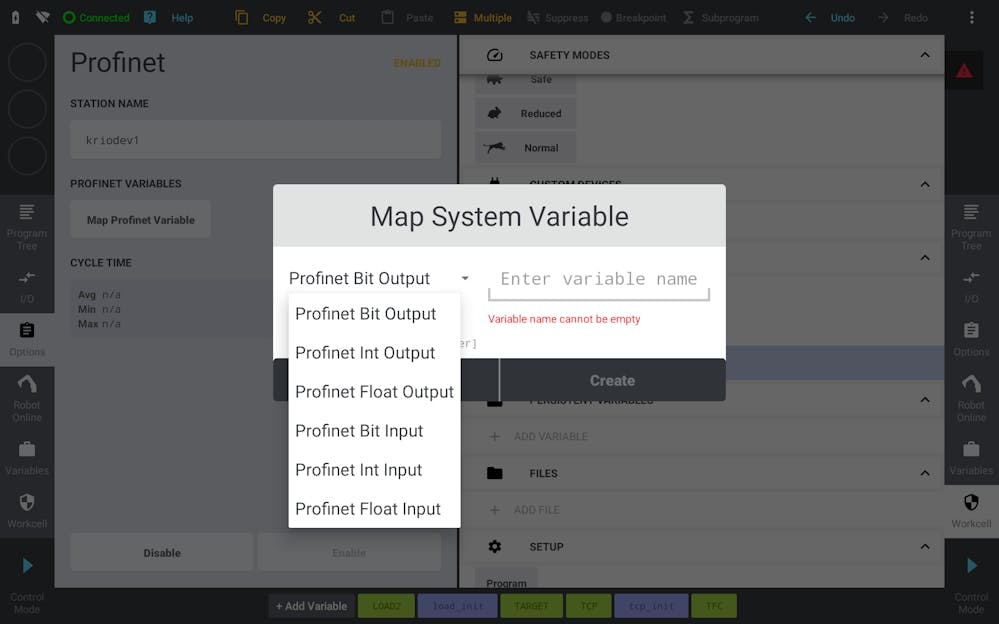Collapse the Custom Devices section chevron
This screenshot has width=999, height=624.
click(925, 185)
